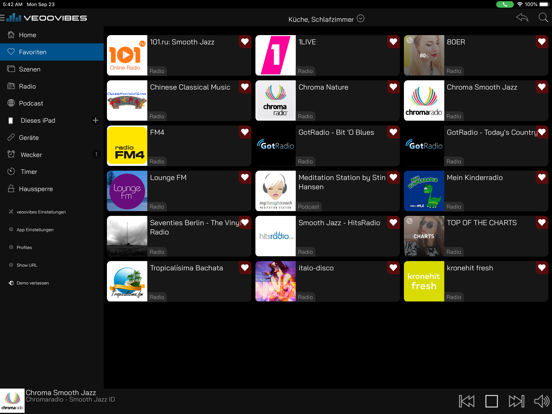Image resolution: width=552 pixels, height=414 pixels.
Task: Toggle heart on TOP OF THE CHARTS
Action: (x=542, y=222)
